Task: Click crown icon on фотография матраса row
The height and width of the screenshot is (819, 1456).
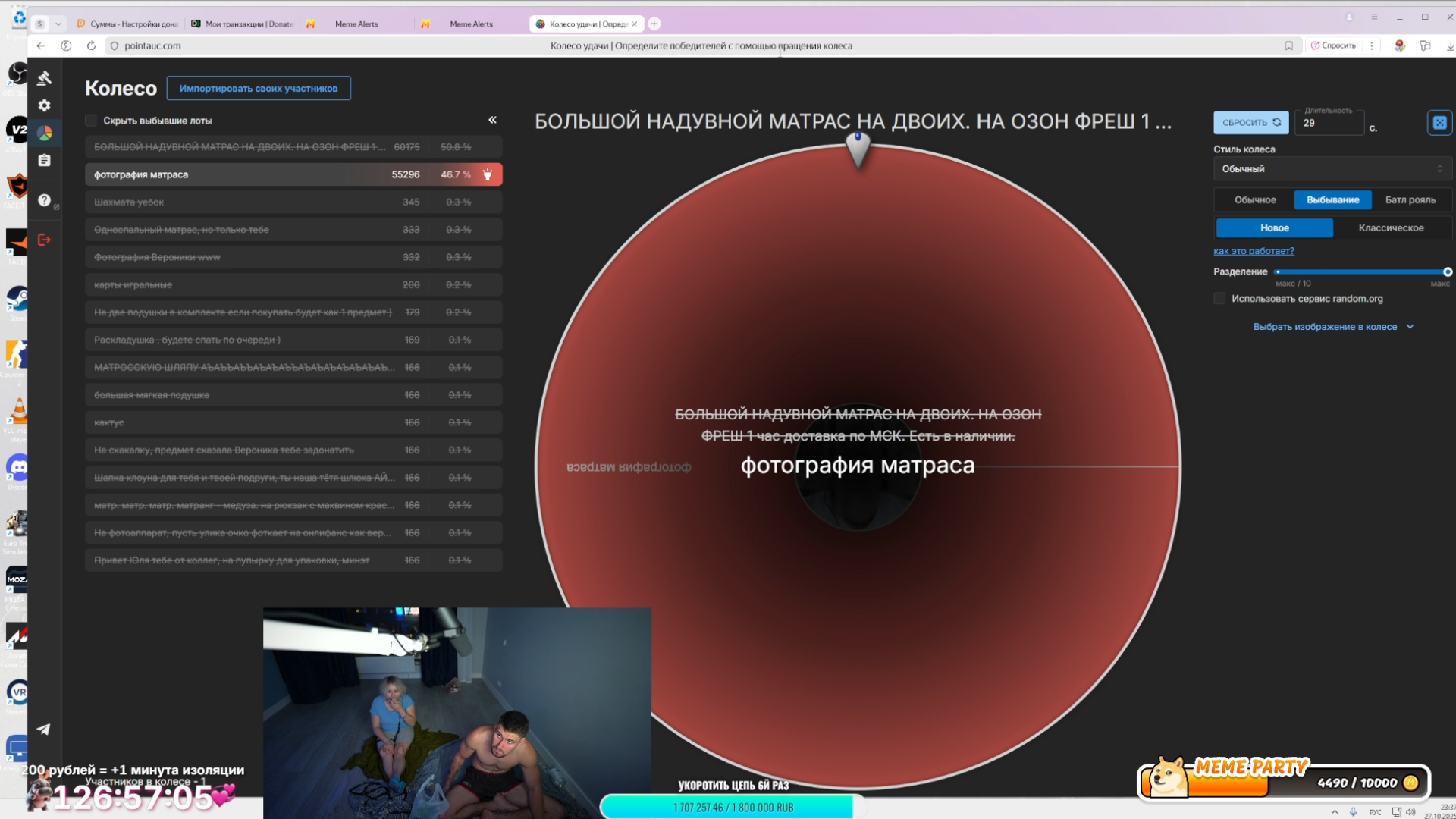Action: click(x=488, y=174)
